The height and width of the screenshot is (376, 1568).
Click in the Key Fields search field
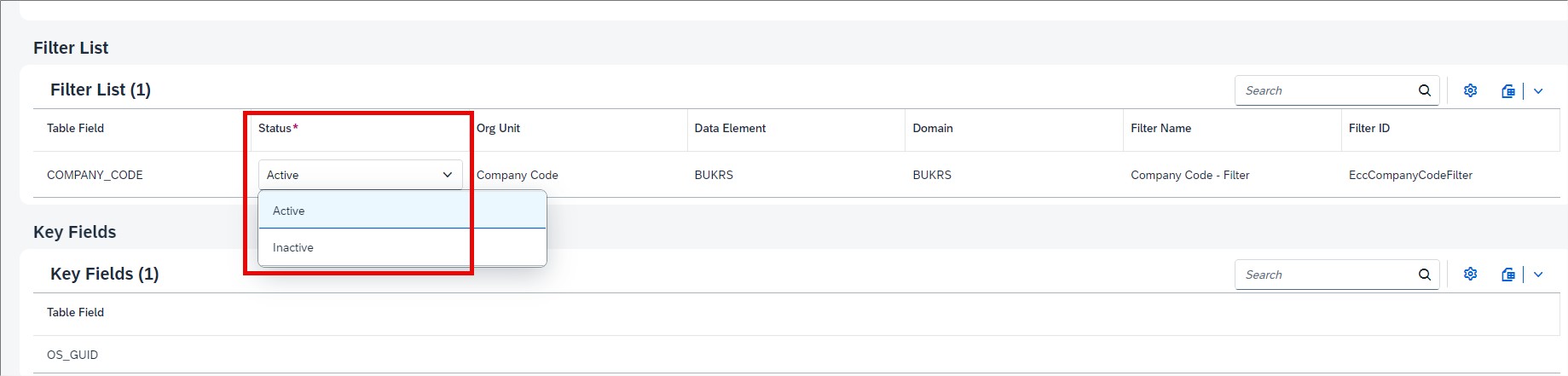(1322, 275)
